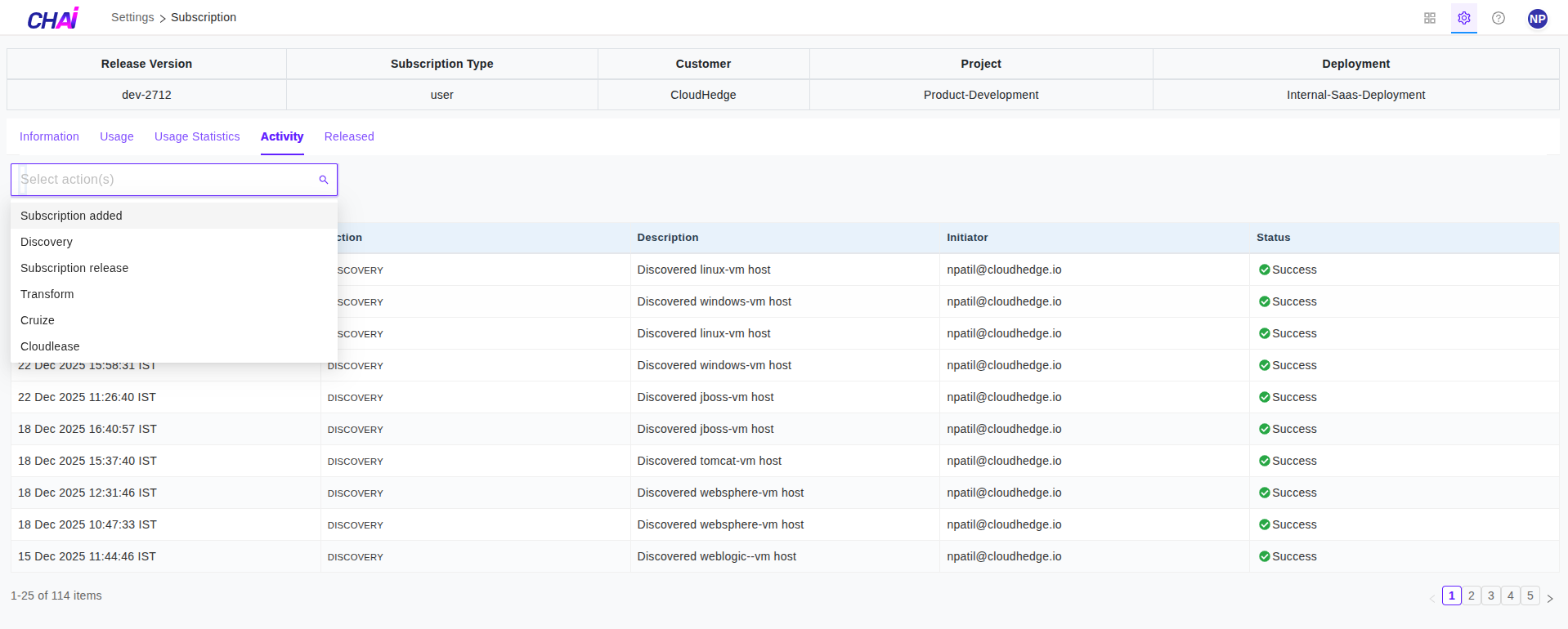
Task: Click the search icon in action filter
Action: coord(324,180)
